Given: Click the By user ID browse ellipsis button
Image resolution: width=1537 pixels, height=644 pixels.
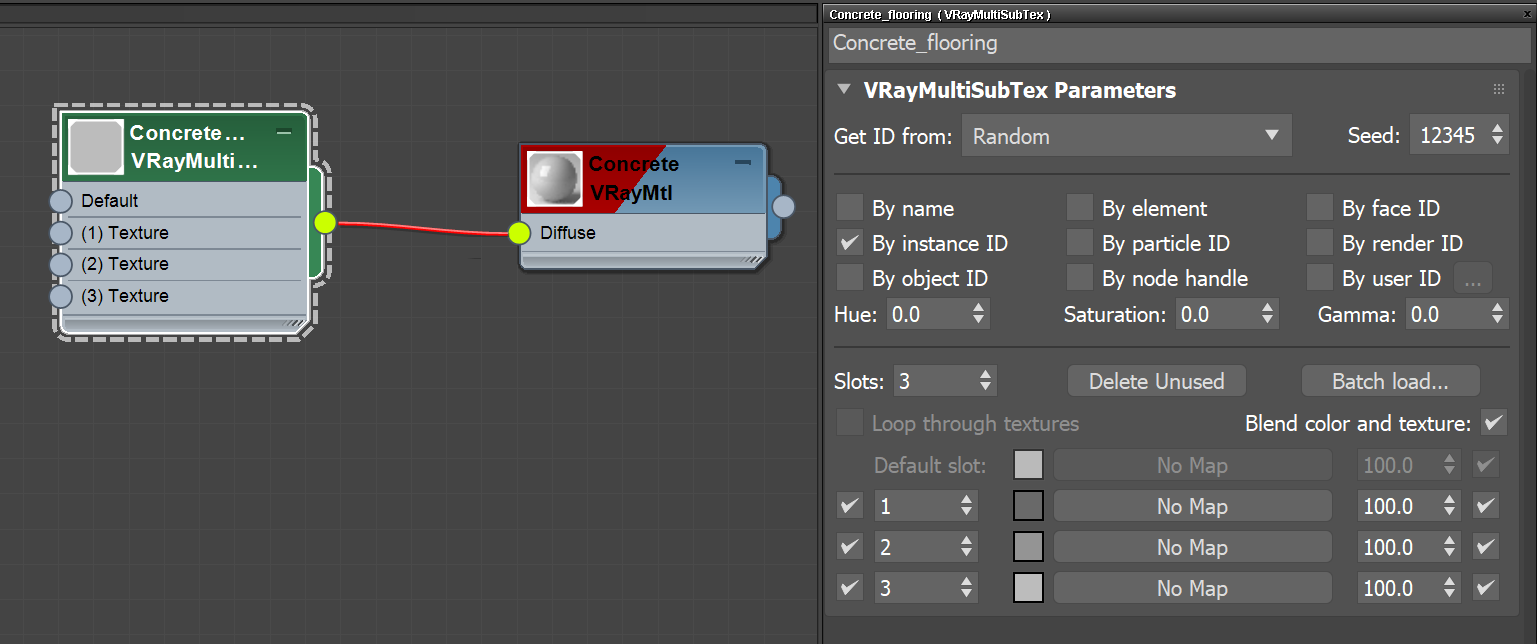Looking at the screenshot, I should coord(1472,278).
